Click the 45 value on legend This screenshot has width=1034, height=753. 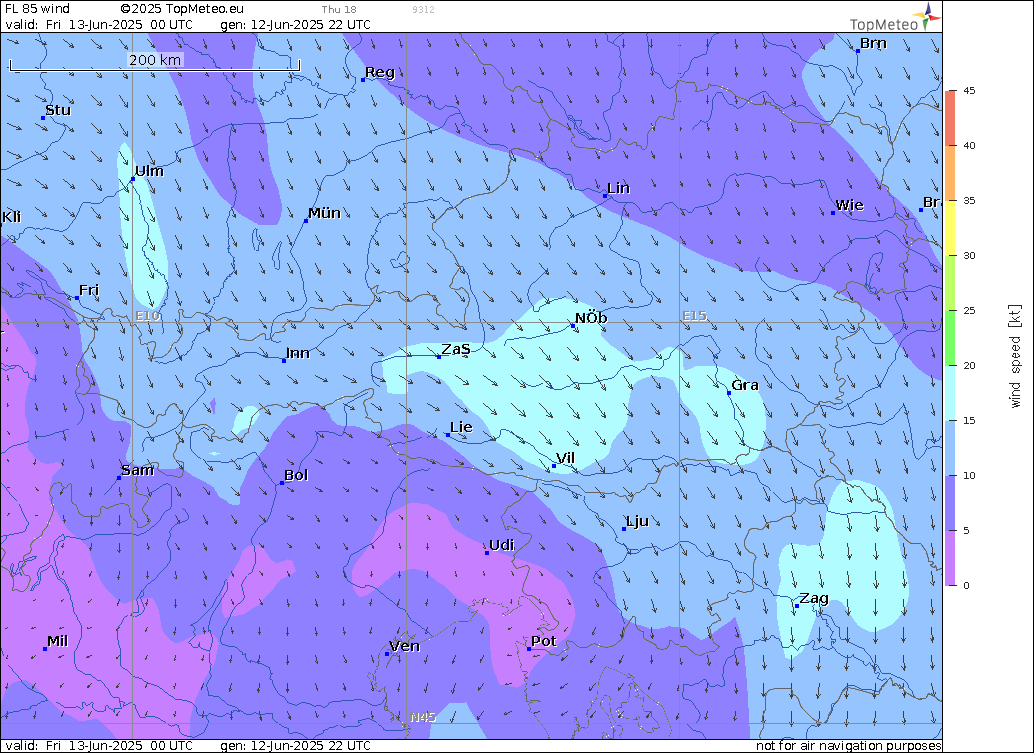pos(969,91)
